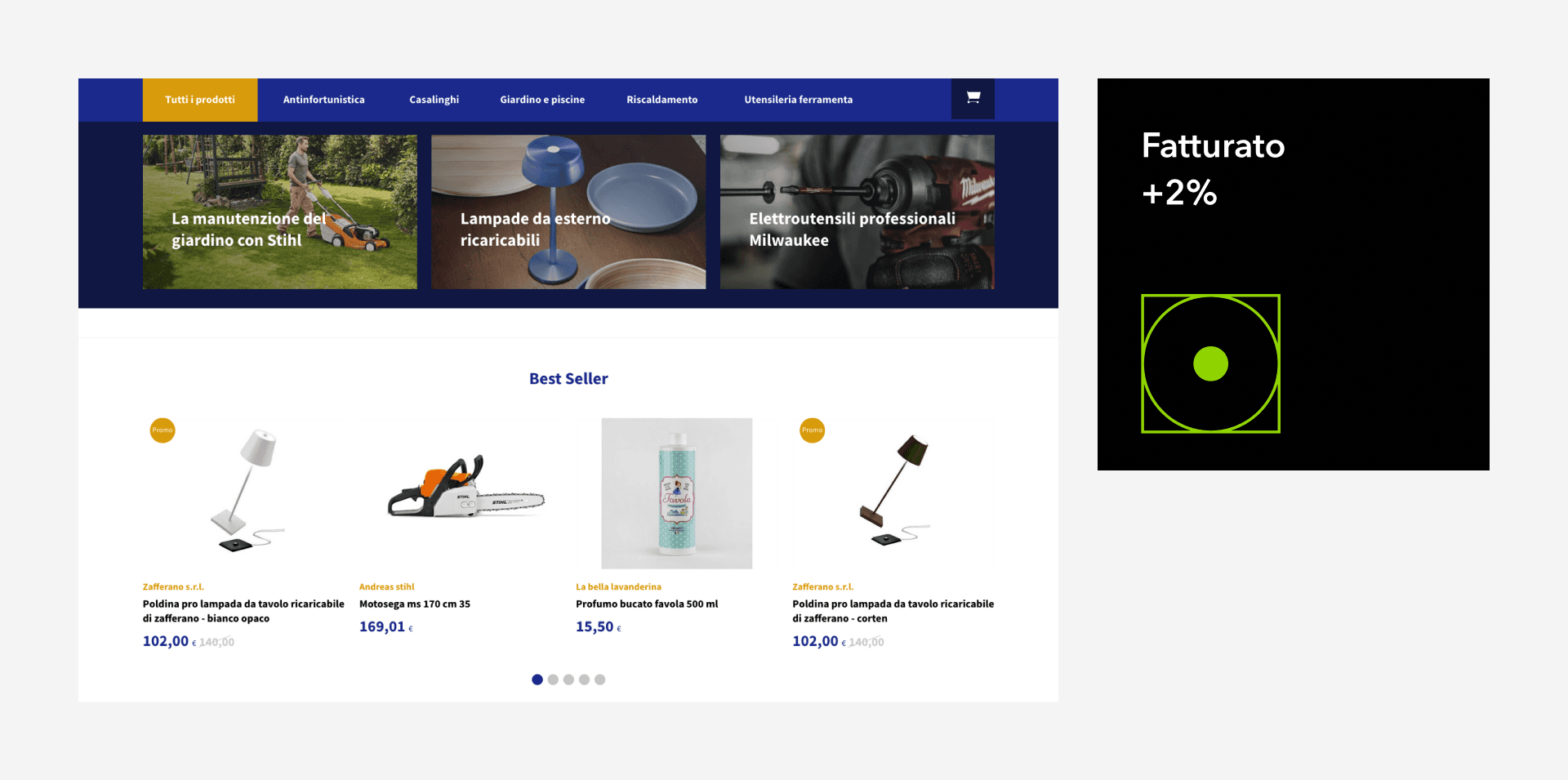Open the Lampade da esterno ricaricabili banner
The height and width of the screenshot is (780, 1568).
tap(568, 212)
